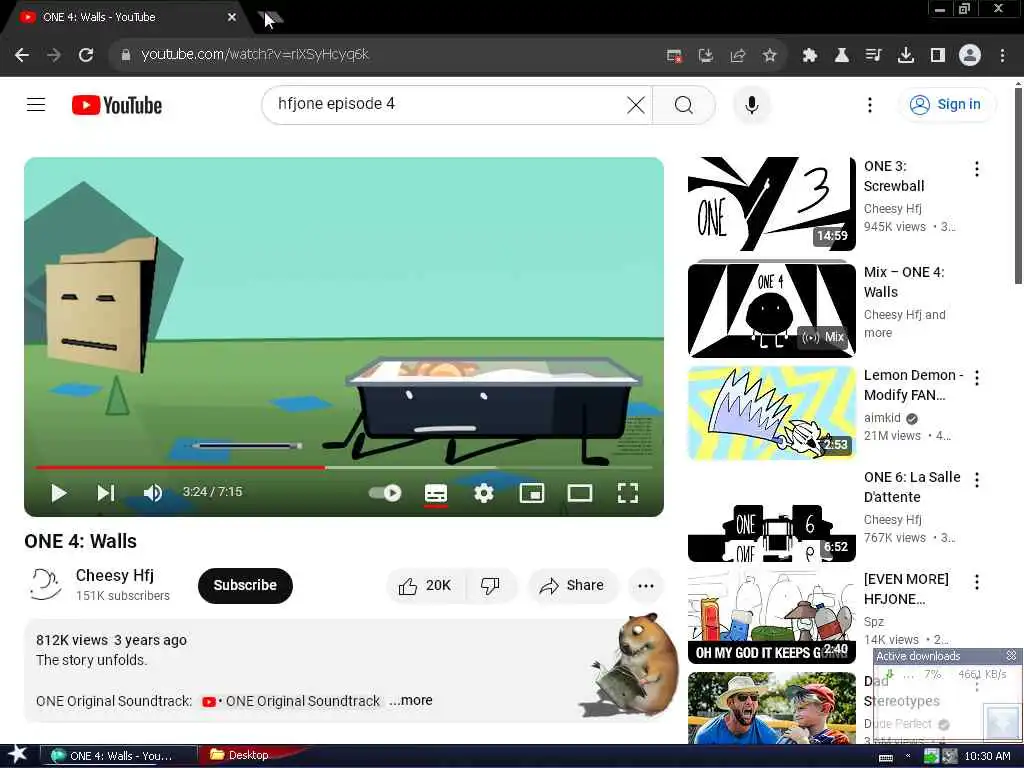Viewport: 1024px width, 768px height.
Task: Enable miniplayer mode
Action: [x=532, y=493]
